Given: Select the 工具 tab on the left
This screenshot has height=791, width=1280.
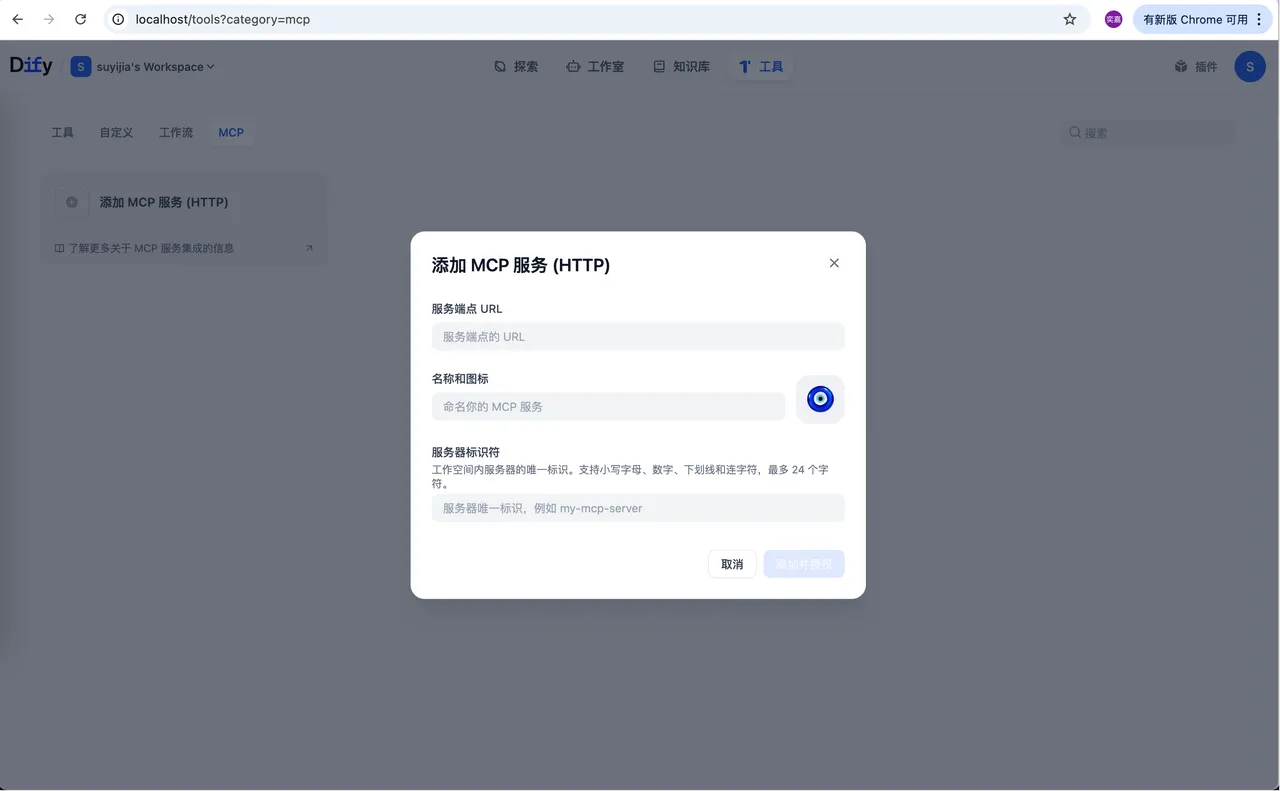Looking at the screenshot, I should (62, 132).
